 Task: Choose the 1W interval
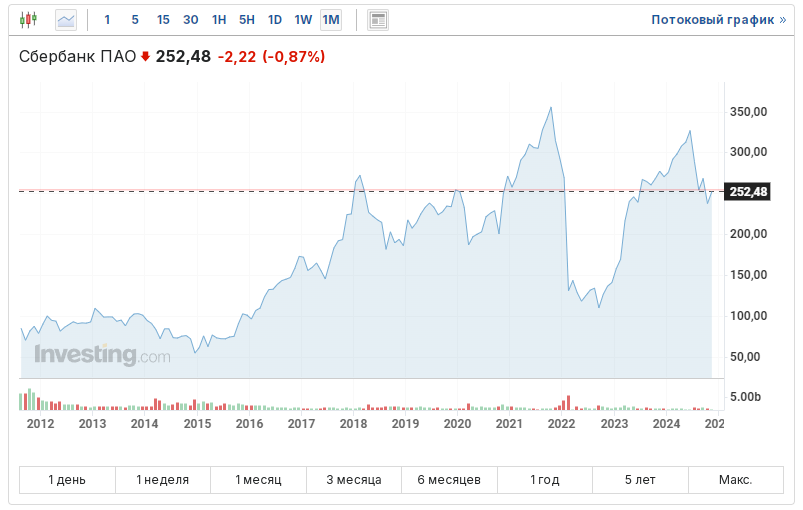tap(303, 20)
